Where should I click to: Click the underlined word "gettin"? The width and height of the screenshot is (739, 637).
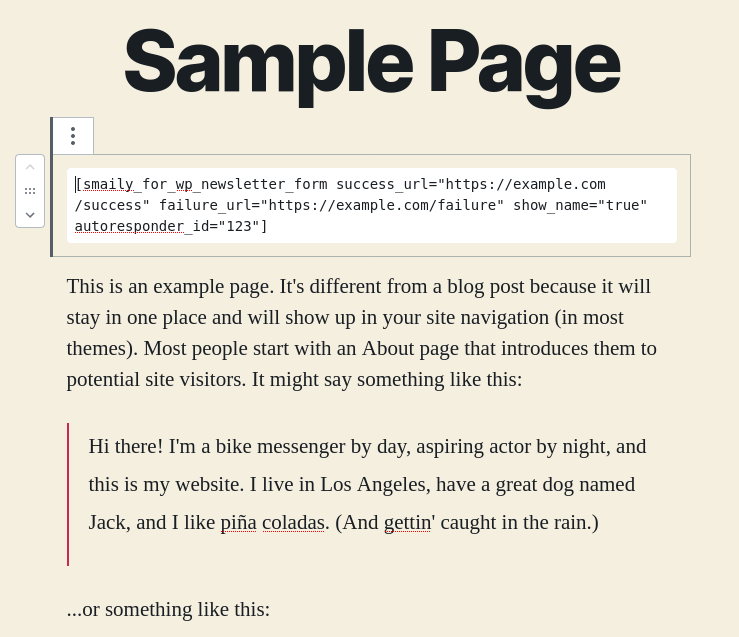click(407, 522)
